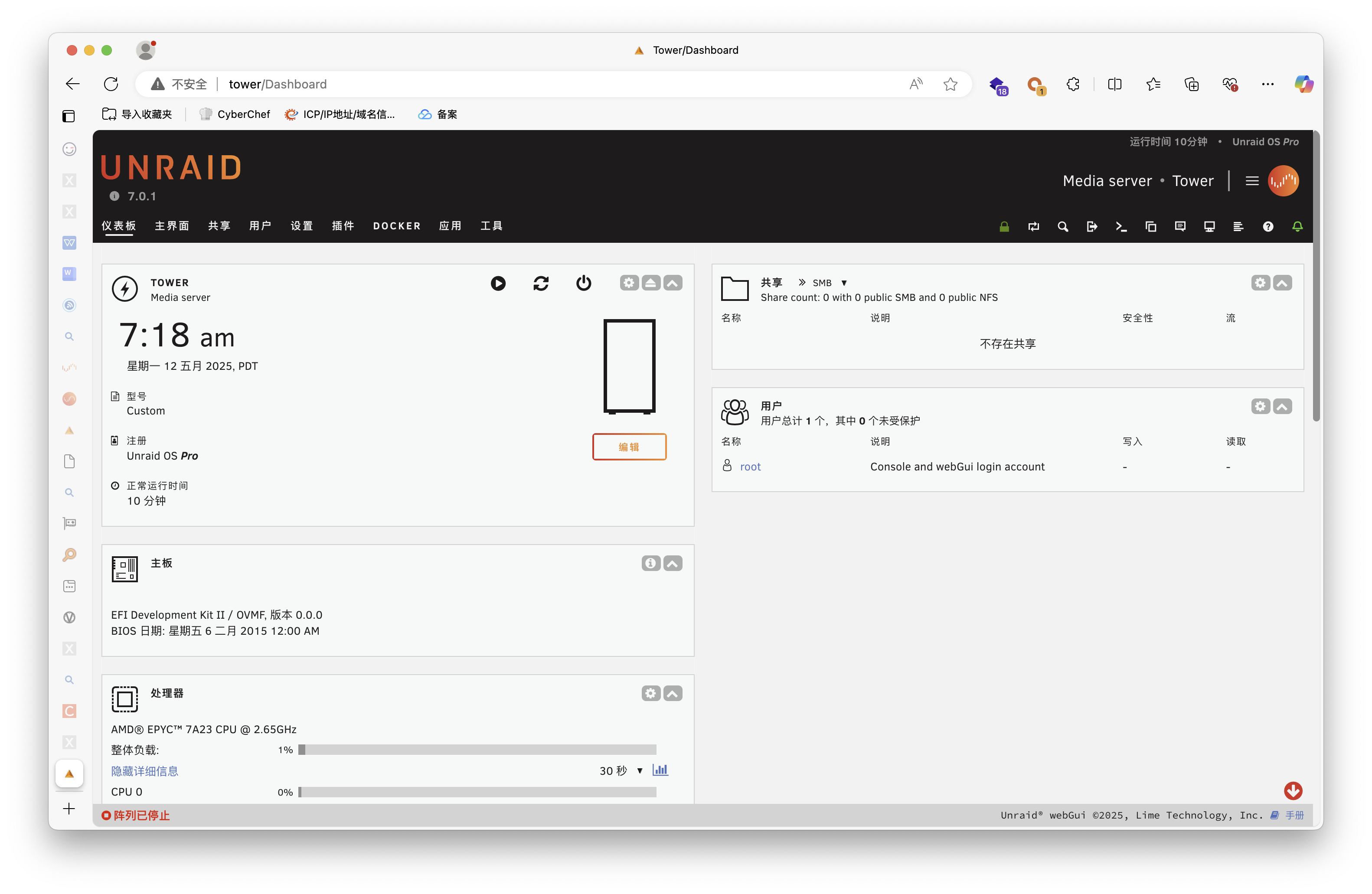Collapse the 用户 users tile

pos(1282,406)
